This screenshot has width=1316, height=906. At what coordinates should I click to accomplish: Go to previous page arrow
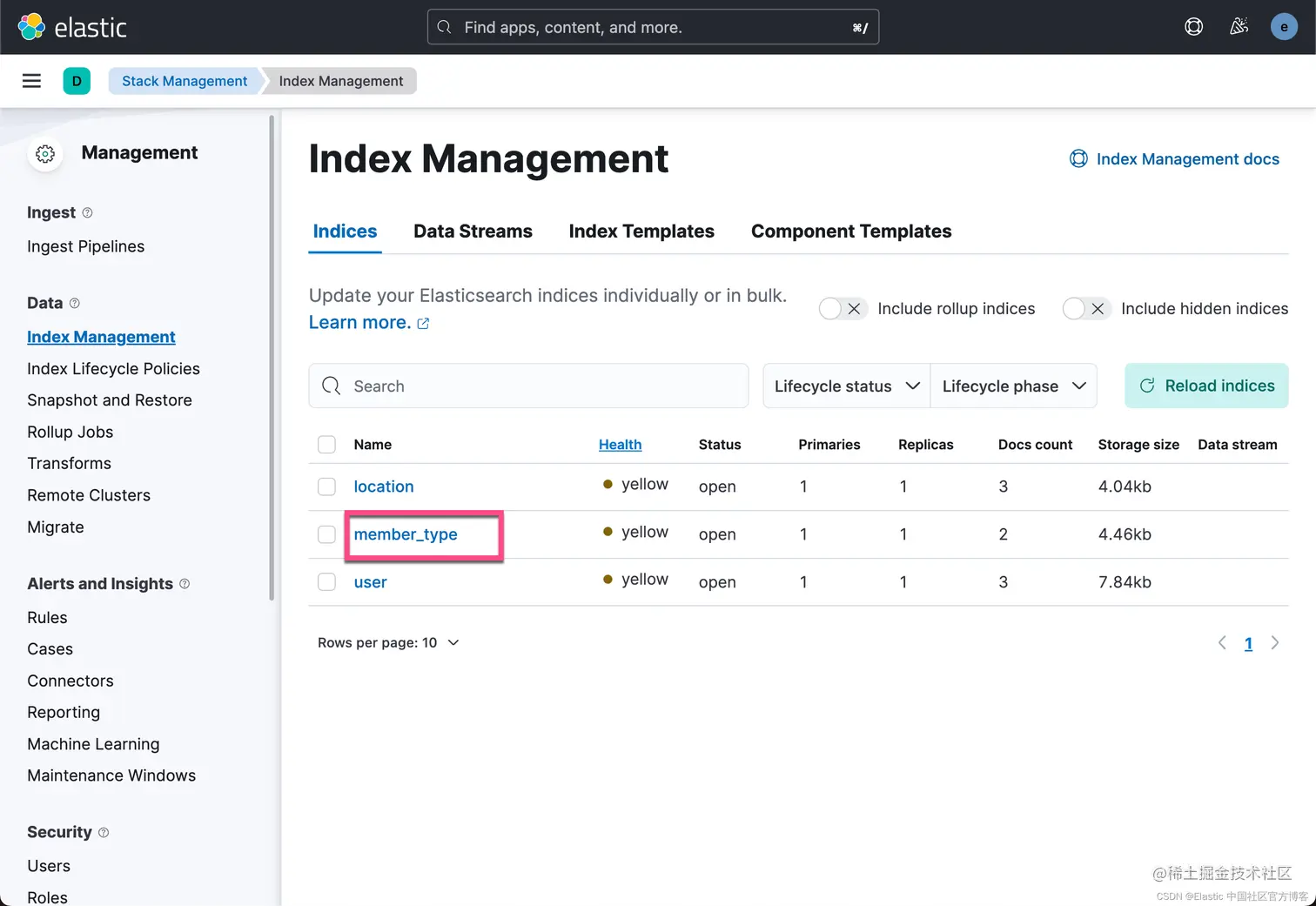pyautogui.click(x=1222, y=643)
